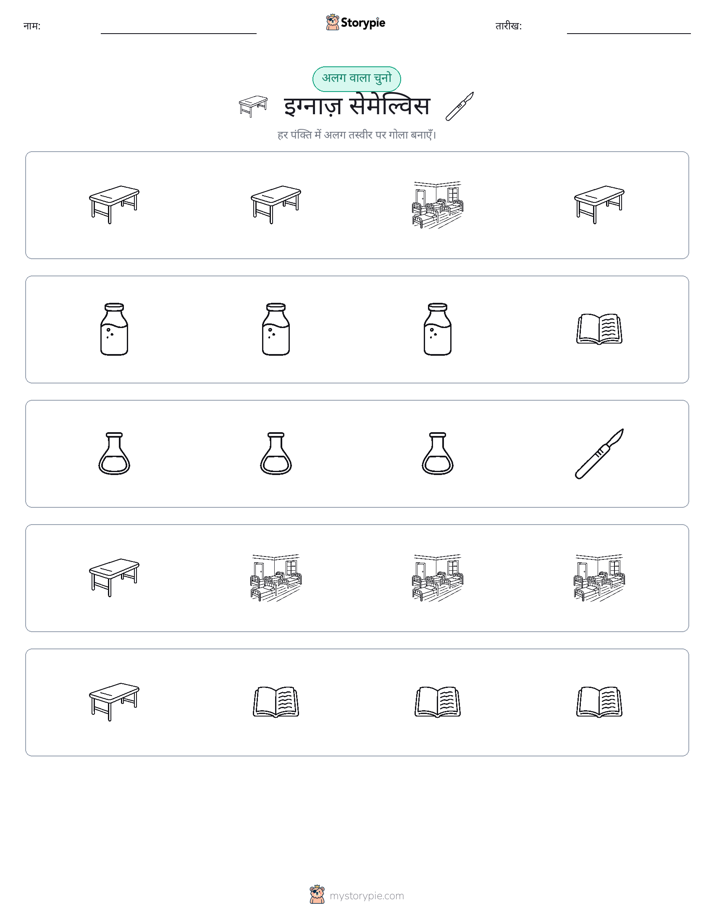Select the last hospital ward image in row four

(x=599, y=578)
